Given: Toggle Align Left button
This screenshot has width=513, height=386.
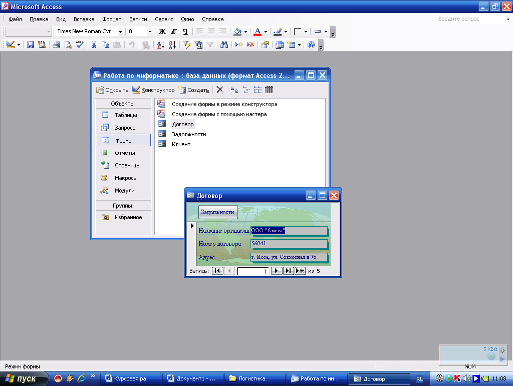Looking at the screenshot, I should point(200,32).
